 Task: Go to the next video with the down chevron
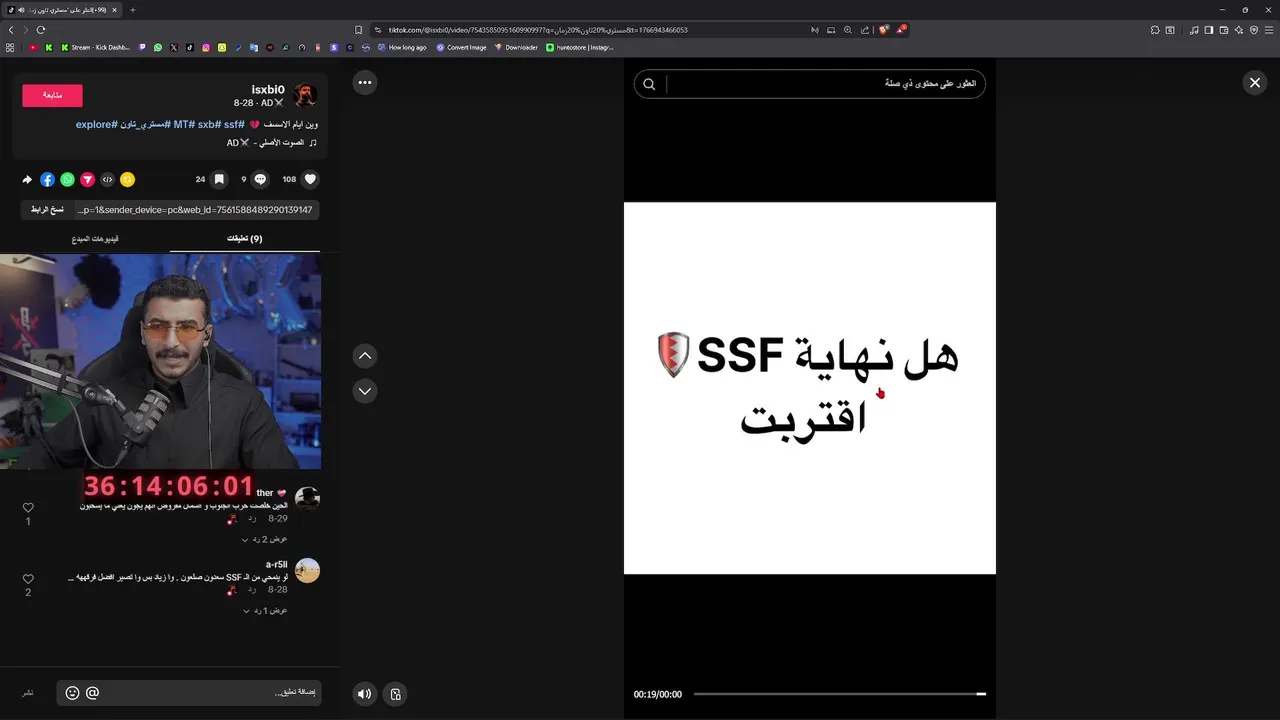click(365, 391)
